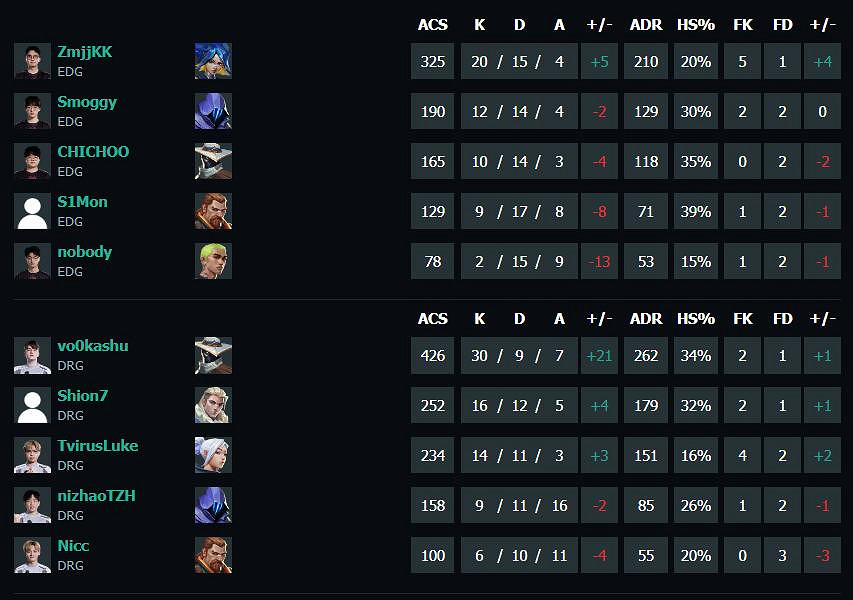Viewport: 853px width, 600px height.
Task: Open Breach's agent icon next to Nicc
Action: pos(213,554)
